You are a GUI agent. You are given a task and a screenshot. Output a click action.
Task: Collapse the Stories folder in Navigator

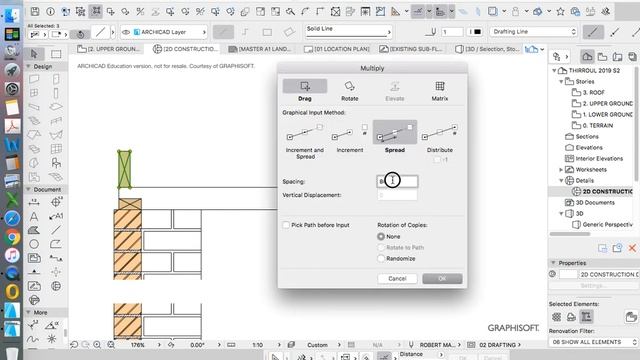(561, 82)
